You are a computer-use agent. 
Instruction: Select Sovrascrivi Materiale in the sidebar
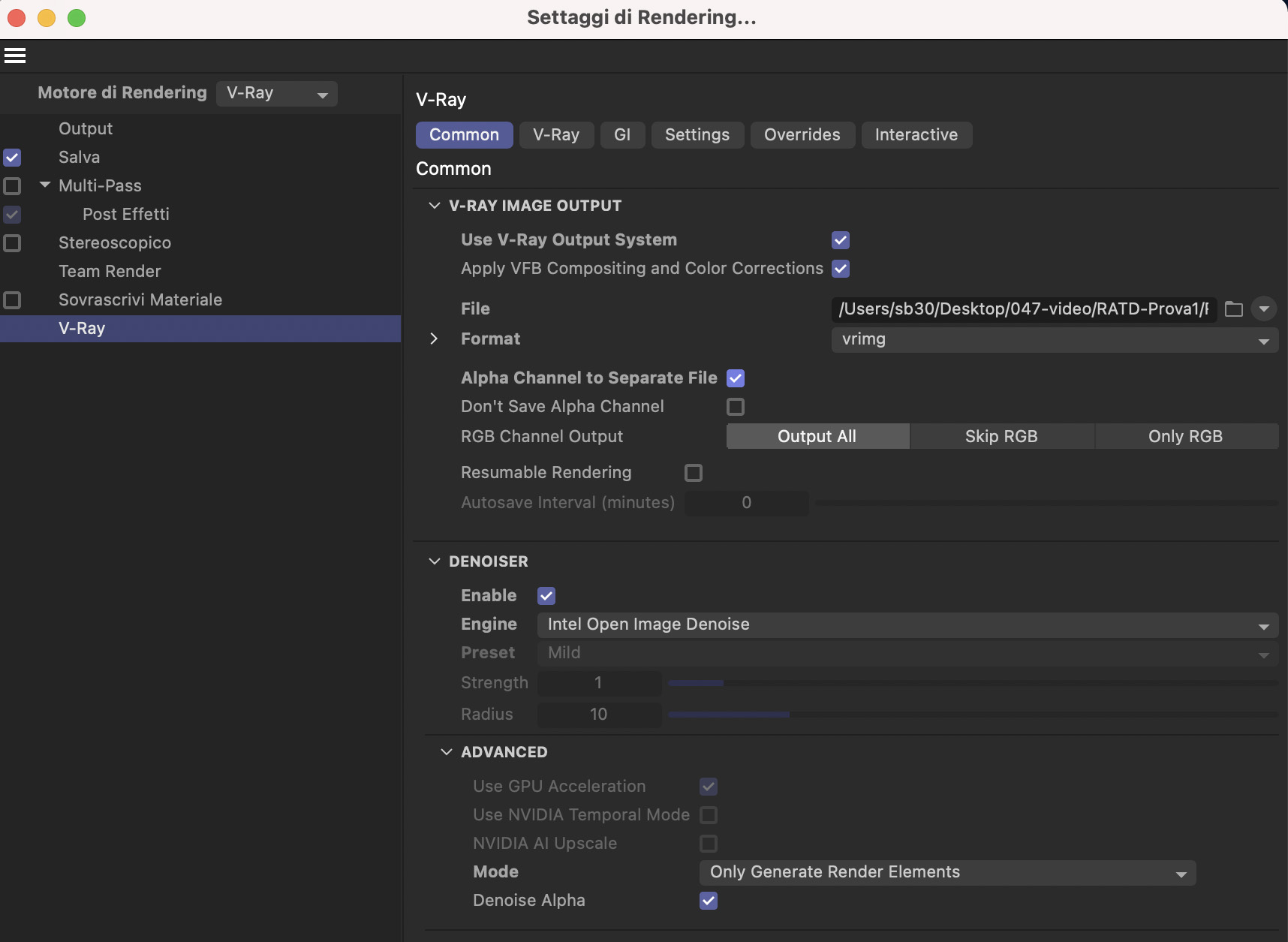[x=140, y=300]
